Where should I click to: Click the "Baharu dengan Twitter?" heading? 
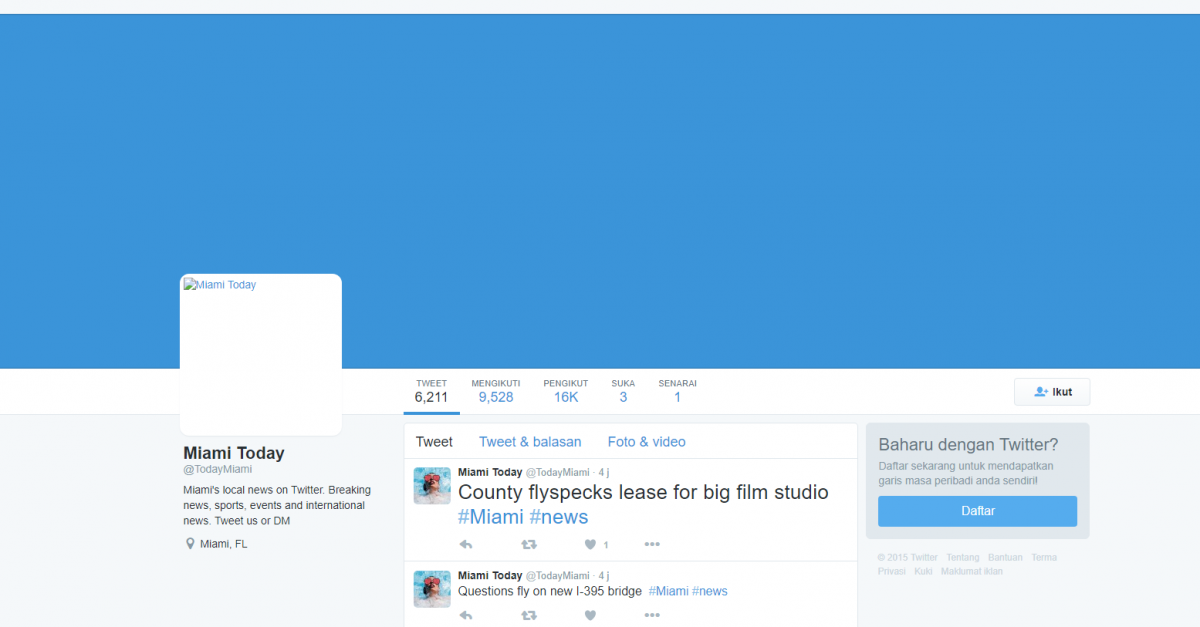[968, 445]
